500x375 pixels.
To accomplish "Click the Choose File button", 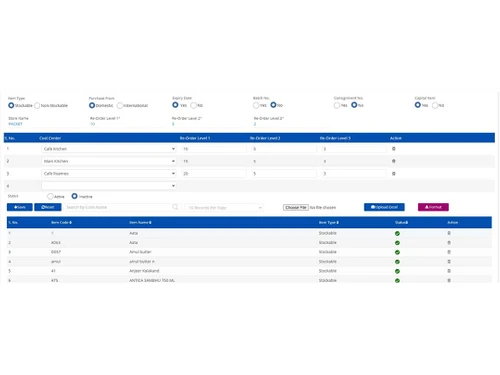I will click(296, 207).
